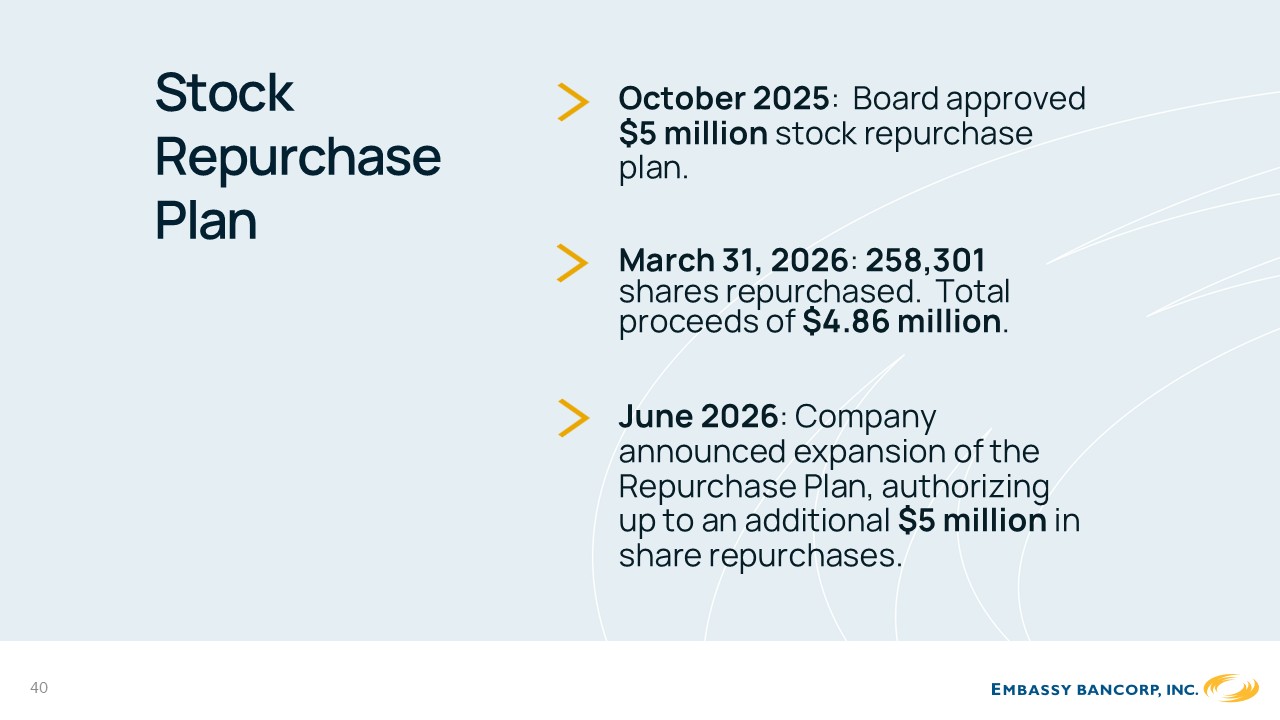The image size is (1280, 720).
Task: Click the yellow chevron beside March 31, 2026
Action: [573, 263]
